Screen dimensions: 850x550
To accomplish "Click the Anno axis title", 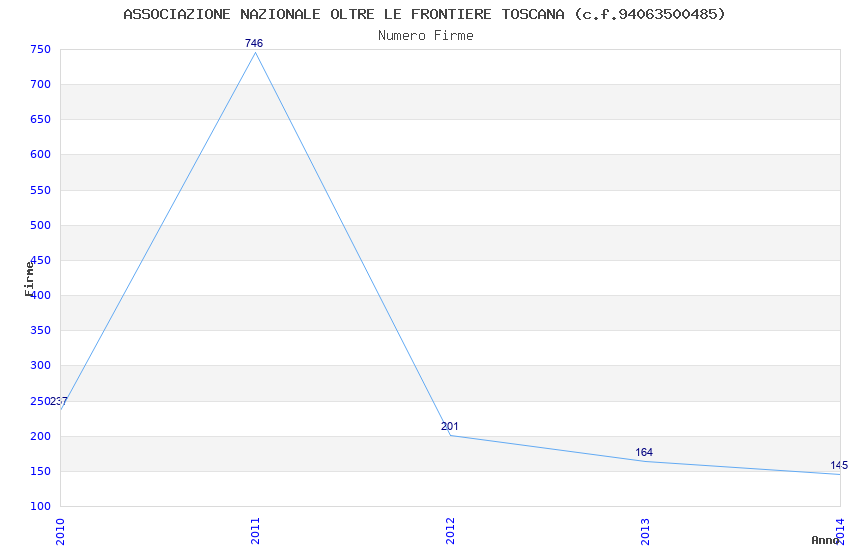I will click(x=825, y=540).
